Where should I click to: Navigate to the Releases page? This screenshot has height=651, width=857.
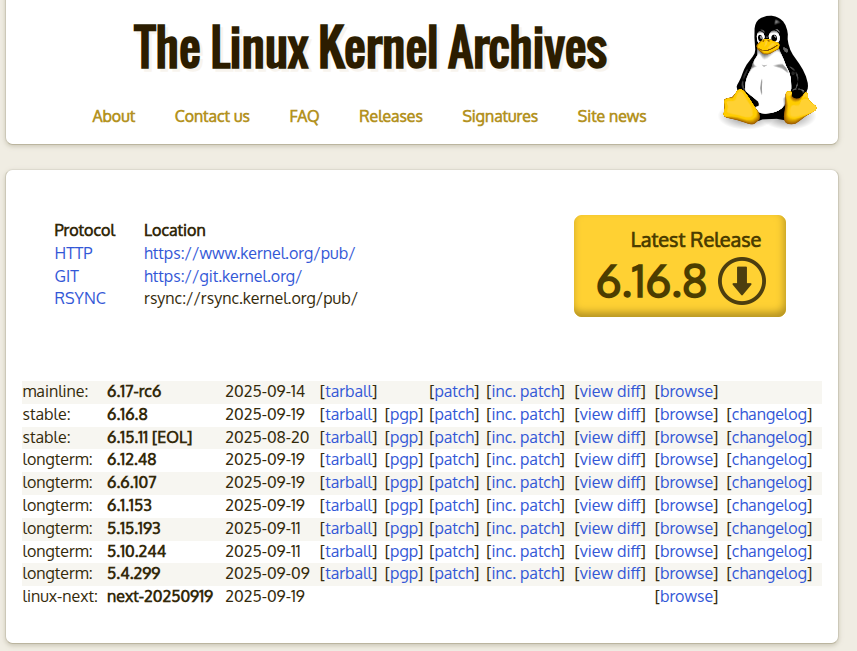(x=390, y=116)
